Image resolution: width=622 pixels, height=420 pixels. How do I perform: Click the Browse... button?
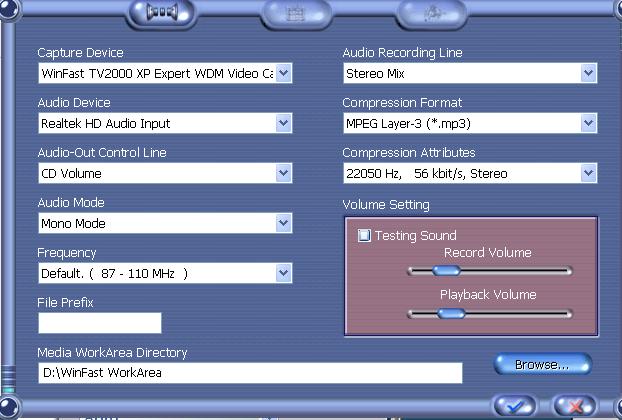(543, 364)
